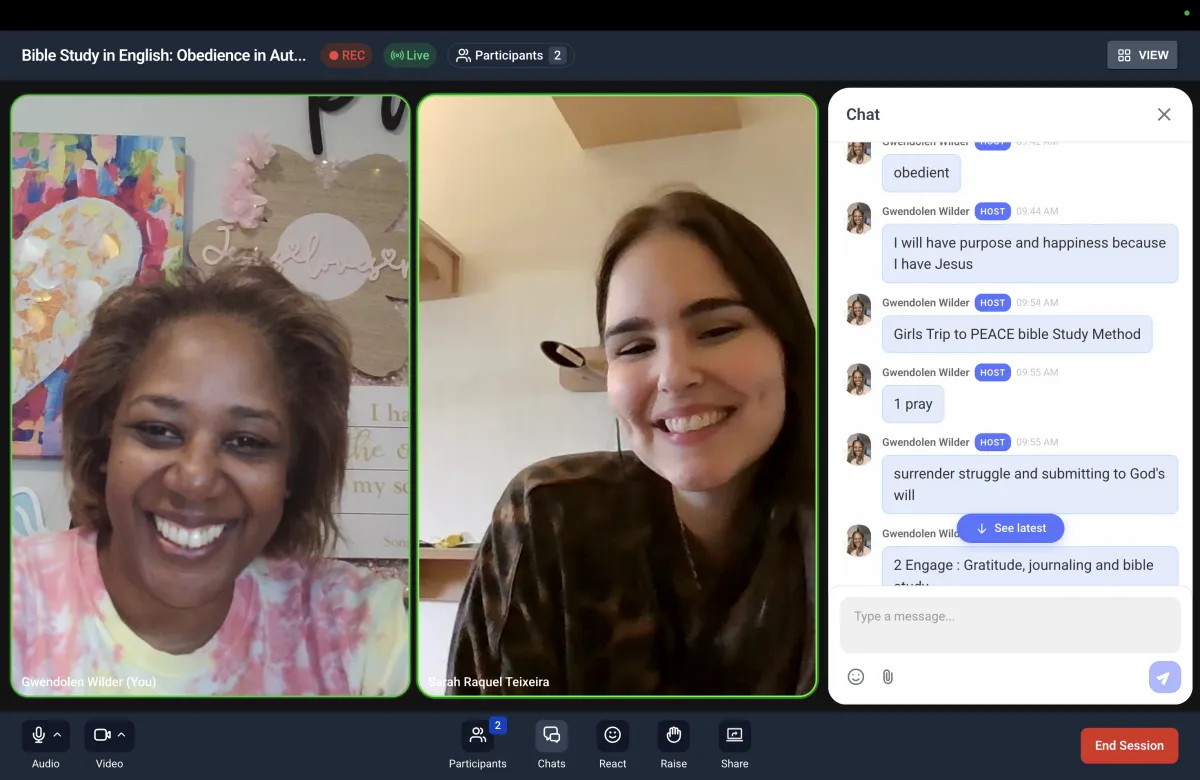Open the VIEW layout menu
This screenshot has width=1200, height=780.
[x=1142, y=55]
